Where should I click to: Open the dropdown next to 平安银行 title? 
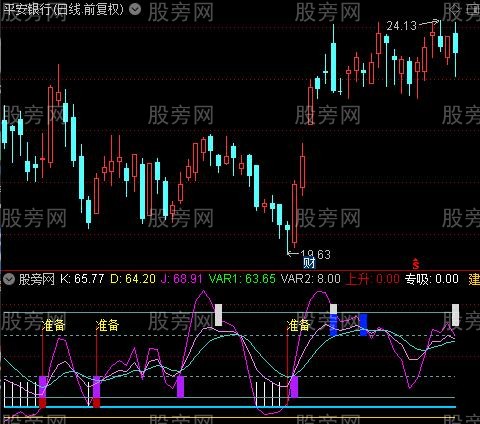click(135, 9)
